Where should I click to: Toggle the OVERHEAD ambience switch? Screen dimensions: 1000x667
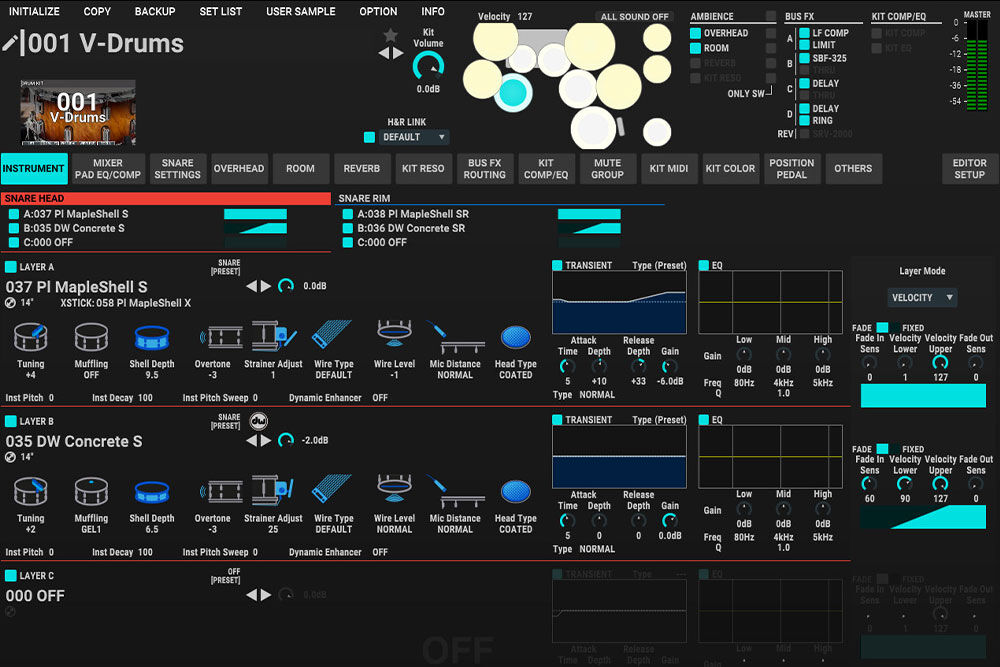695,33
